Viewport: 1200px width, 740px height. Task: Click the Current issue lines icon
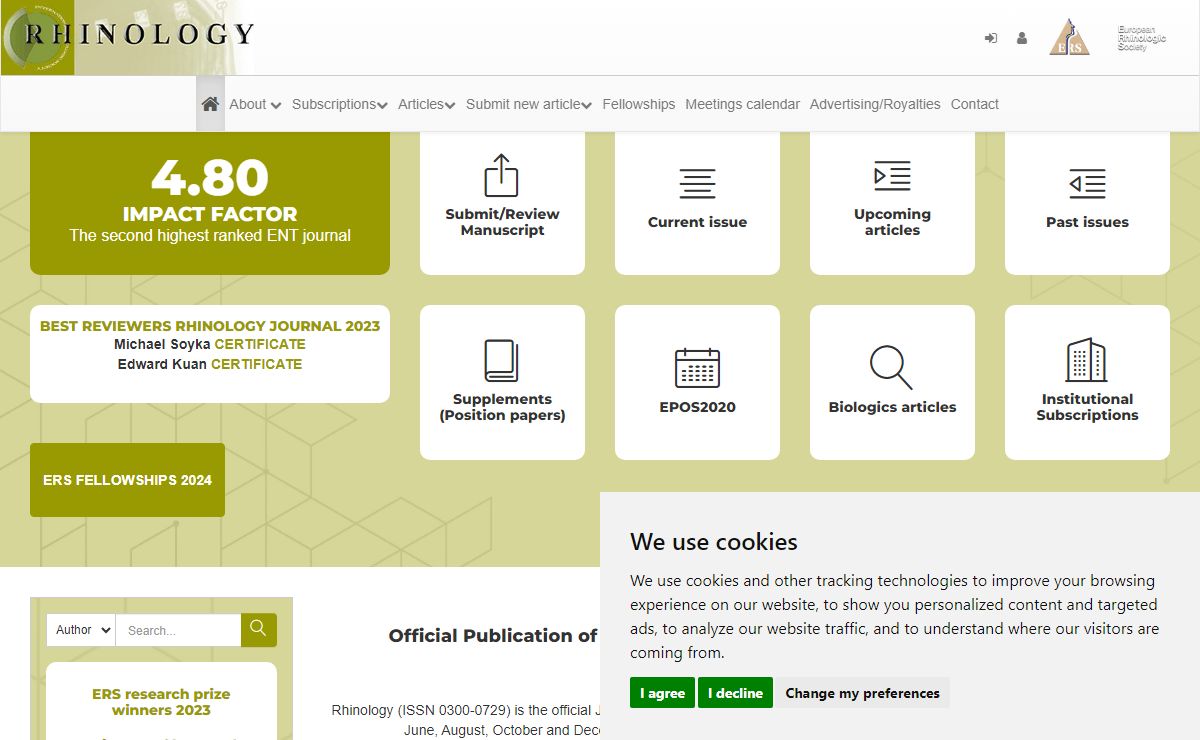[x=697, y=183]
